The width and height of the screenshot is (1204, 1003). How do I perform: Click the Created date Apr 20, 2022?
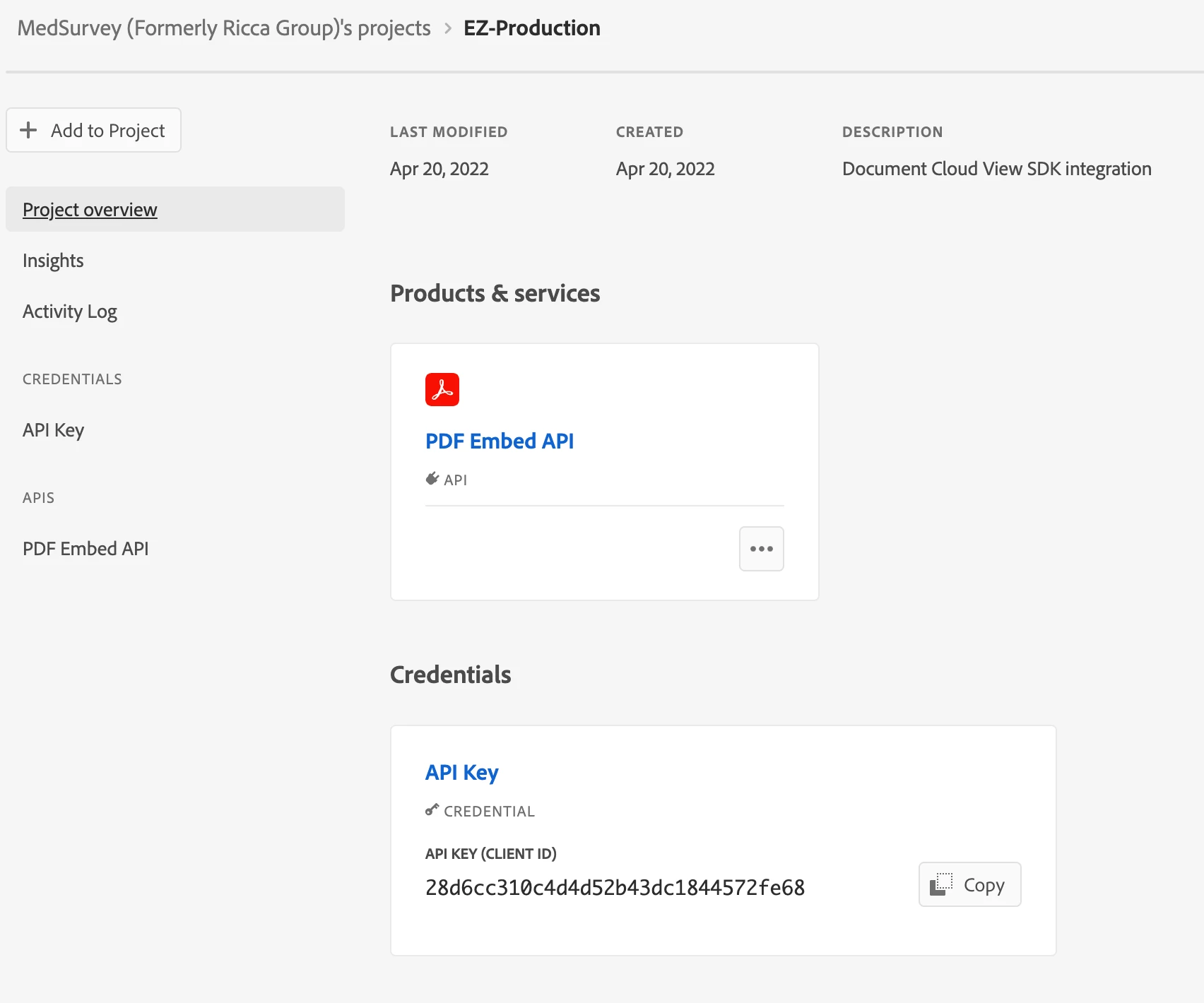tap(666, 169)
